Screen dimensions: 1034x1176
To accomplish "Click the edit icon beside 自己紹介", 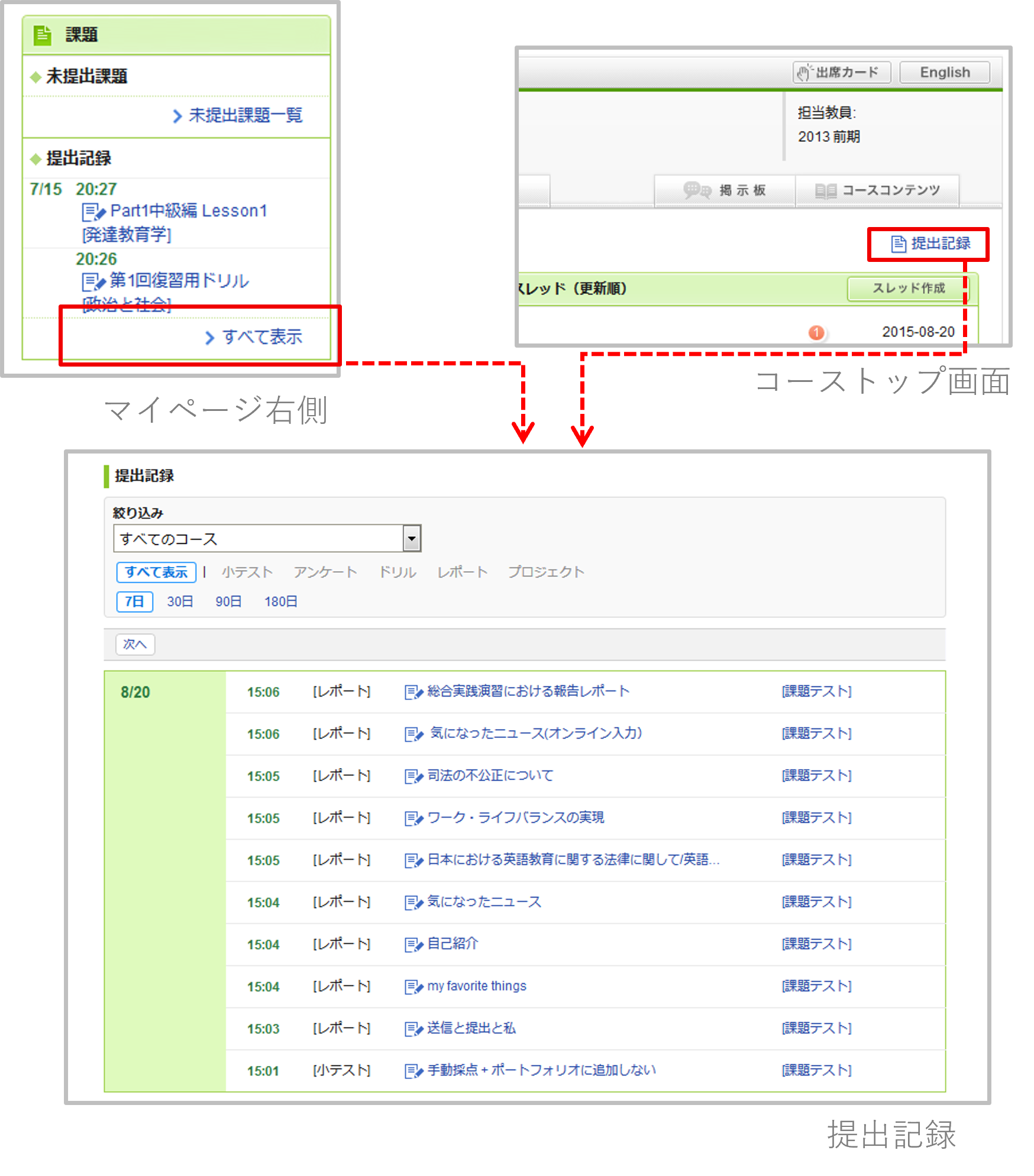I will 413,945.
